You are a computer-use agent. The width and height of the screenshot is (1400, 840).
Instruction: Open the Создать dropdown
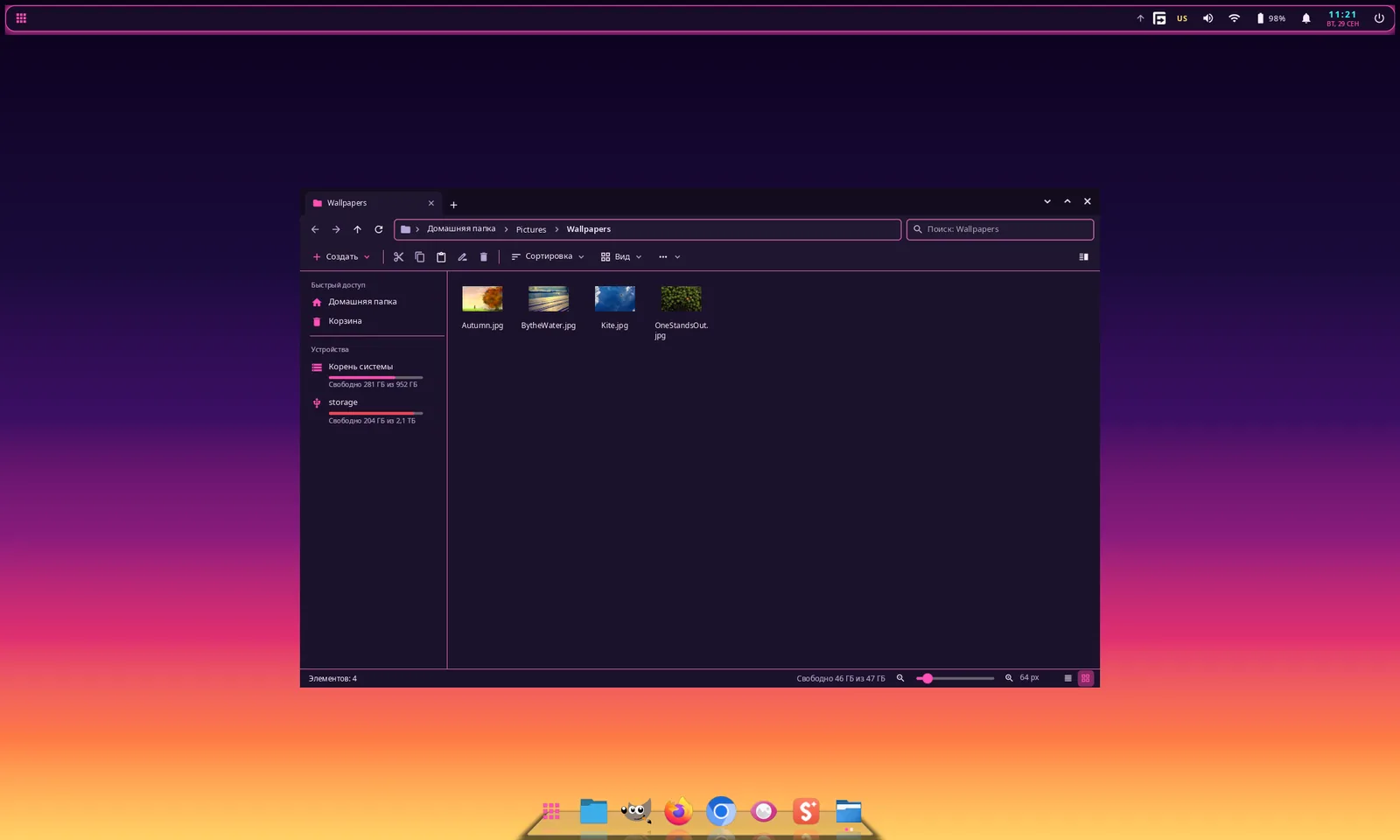341,256
